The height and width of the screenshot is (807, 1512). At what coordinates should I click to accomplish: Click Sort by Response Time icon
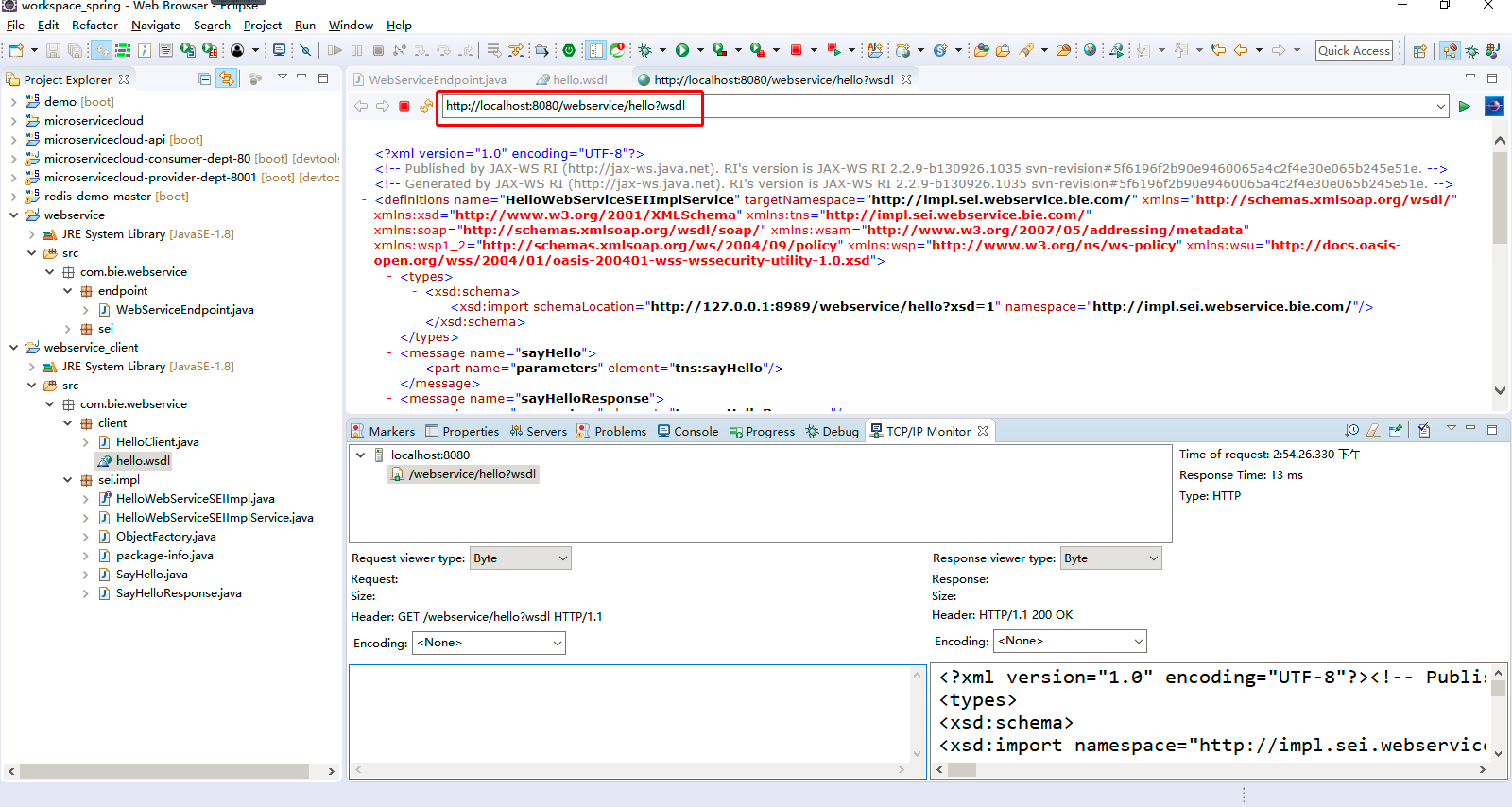[x=1352, y=431]
